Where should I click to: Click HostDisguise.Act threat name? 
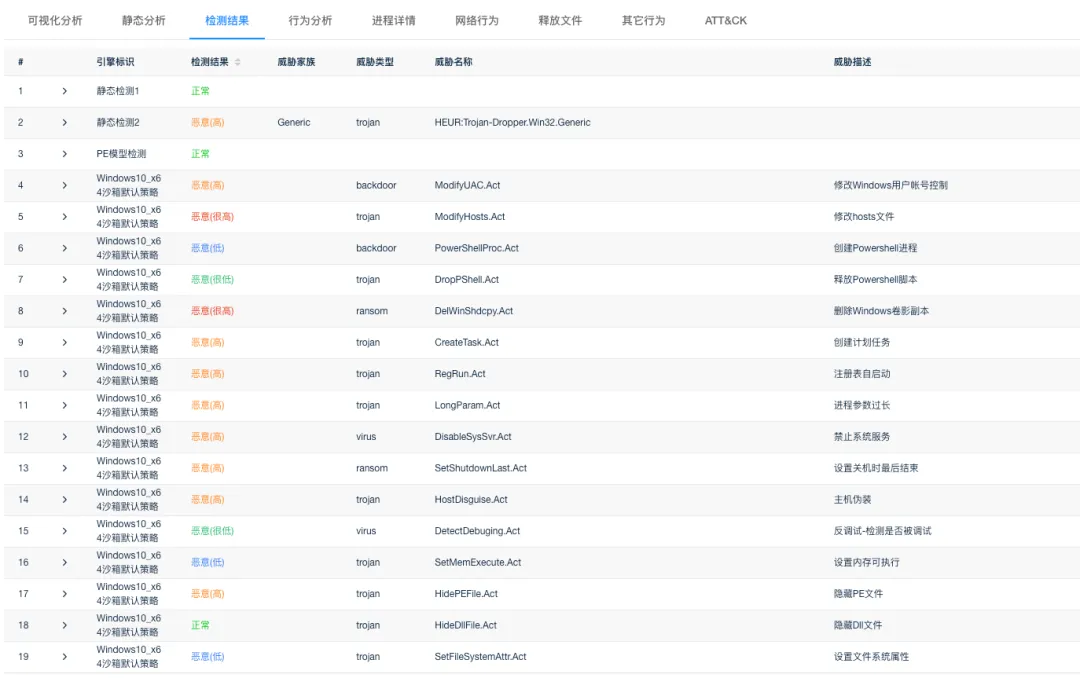(x=471, y=500)
